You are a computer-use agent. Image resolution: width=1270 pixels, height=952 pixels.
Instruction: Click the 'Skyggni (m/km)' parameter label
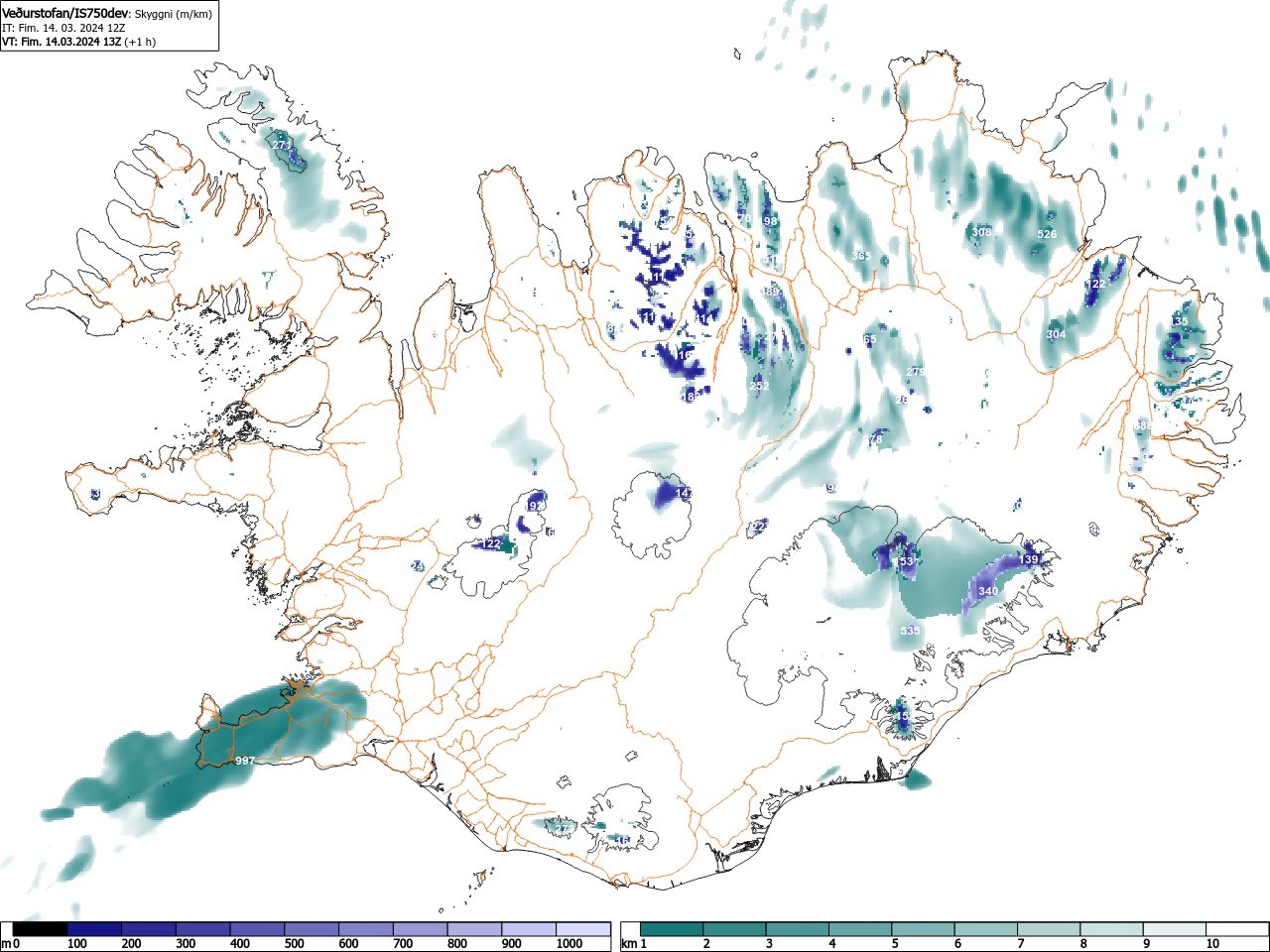[173, 13]
